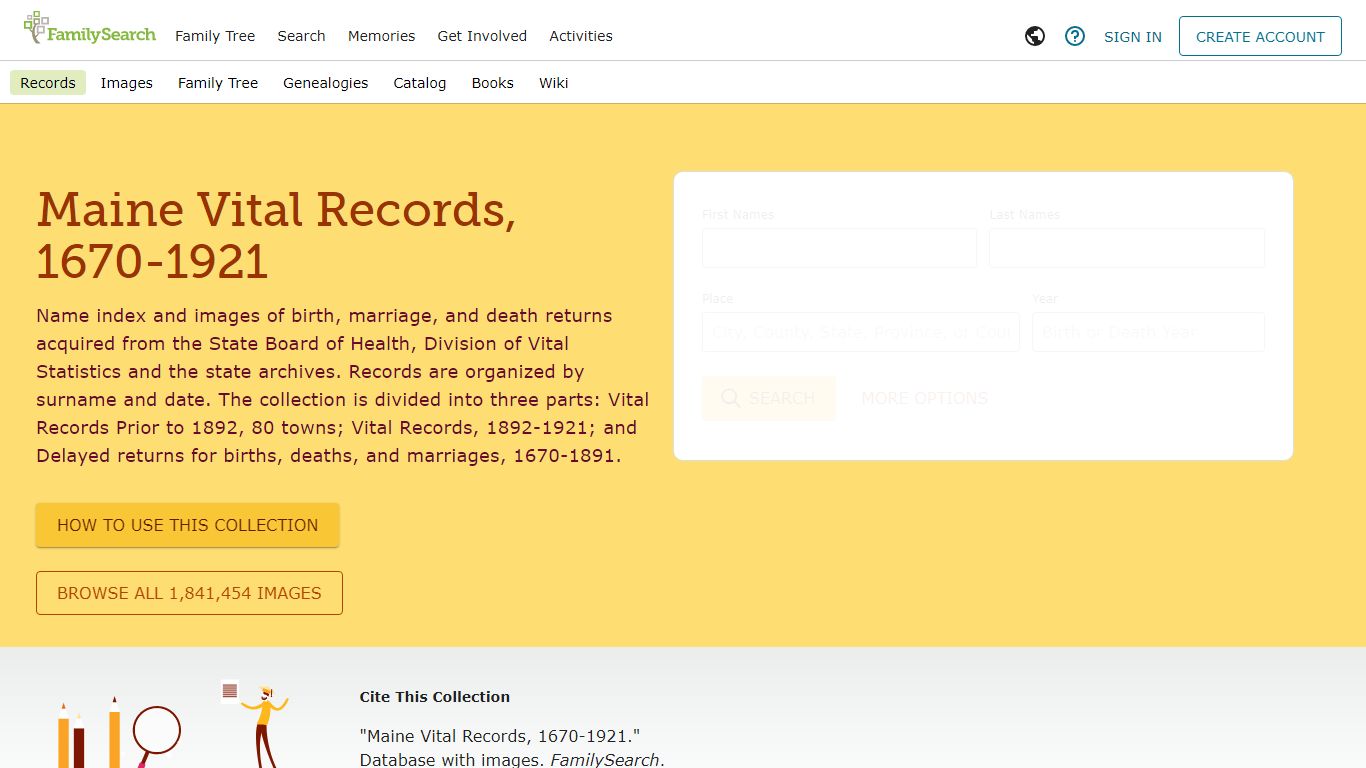Click How To Use This Collection button
This screenshot has height=768, width=1366.
tap(188, 525)
